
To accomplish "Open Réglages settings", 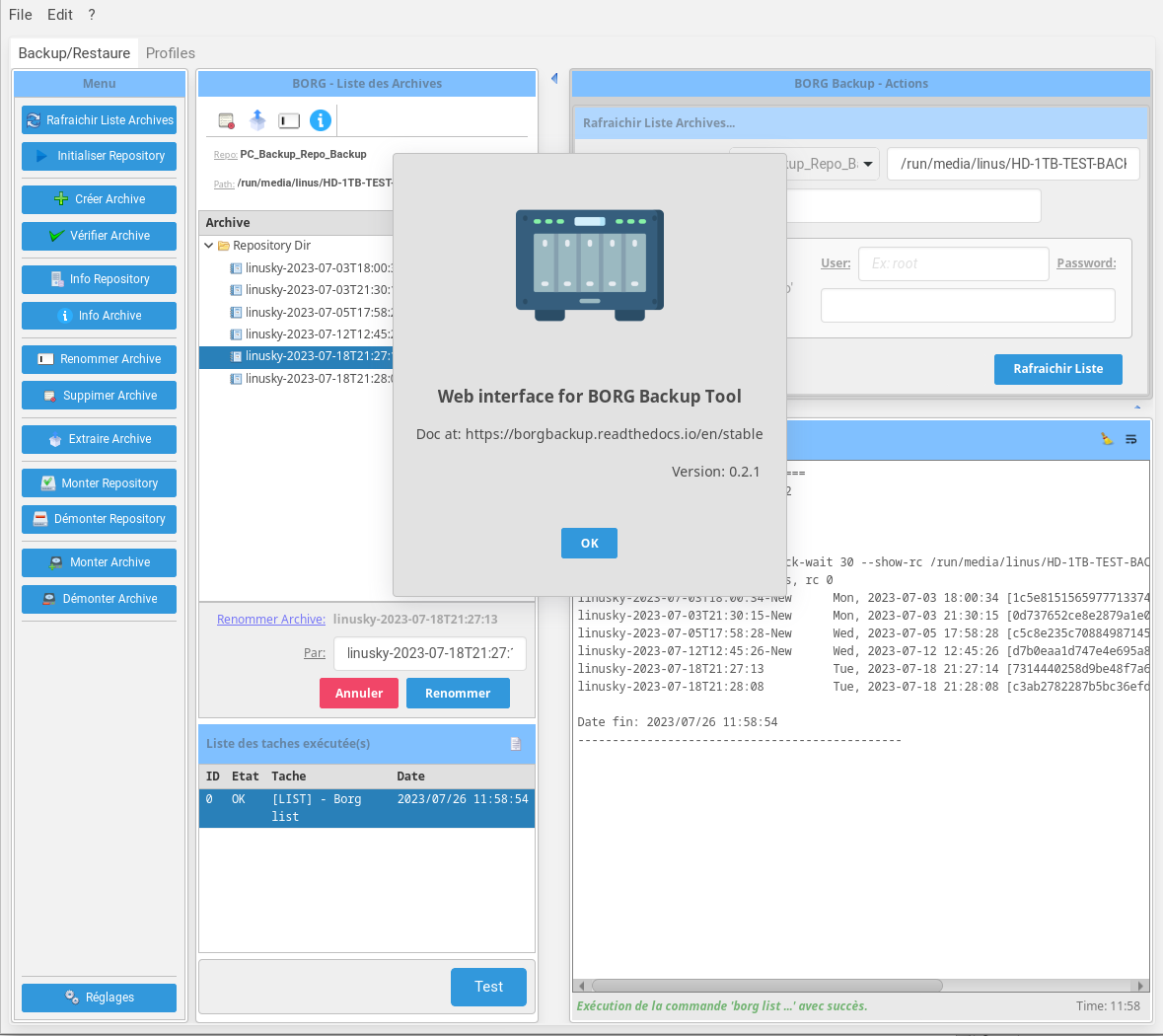I will 100,998.
